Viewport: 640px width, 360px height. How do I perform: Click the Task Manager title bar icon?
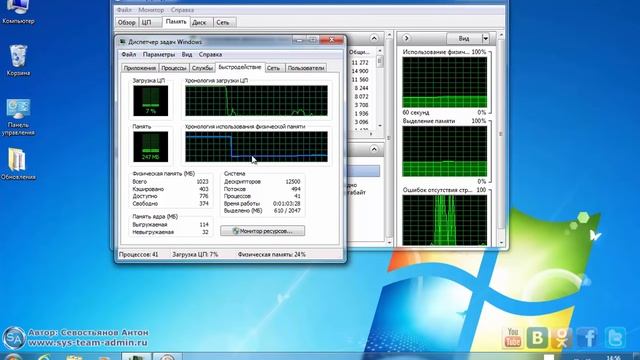(122, 42)
